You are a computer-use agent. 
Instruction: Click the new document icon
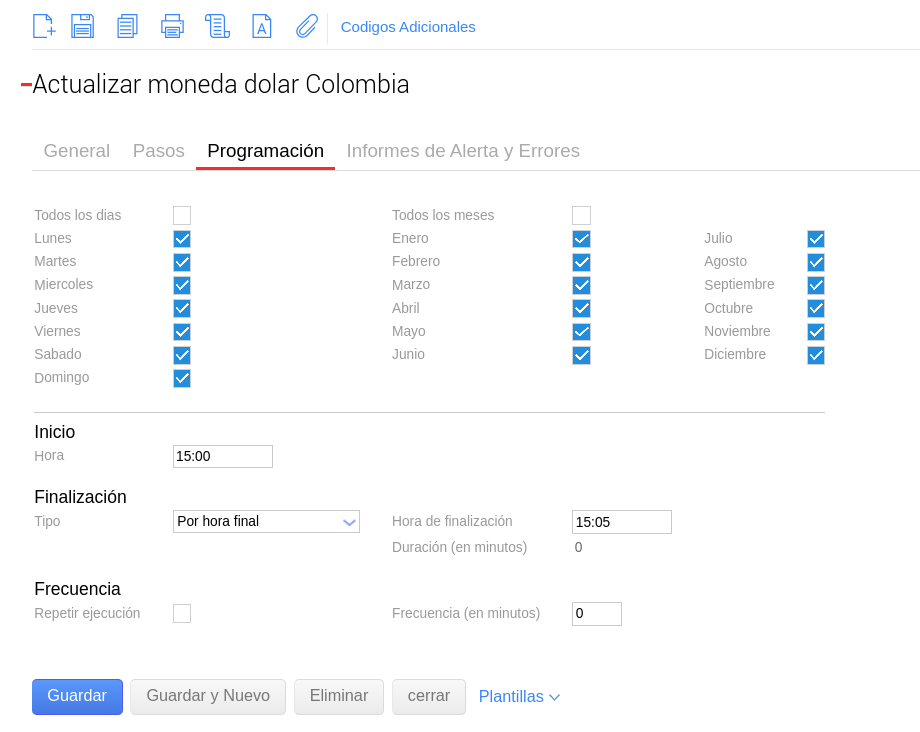click(x=44, y=26)
